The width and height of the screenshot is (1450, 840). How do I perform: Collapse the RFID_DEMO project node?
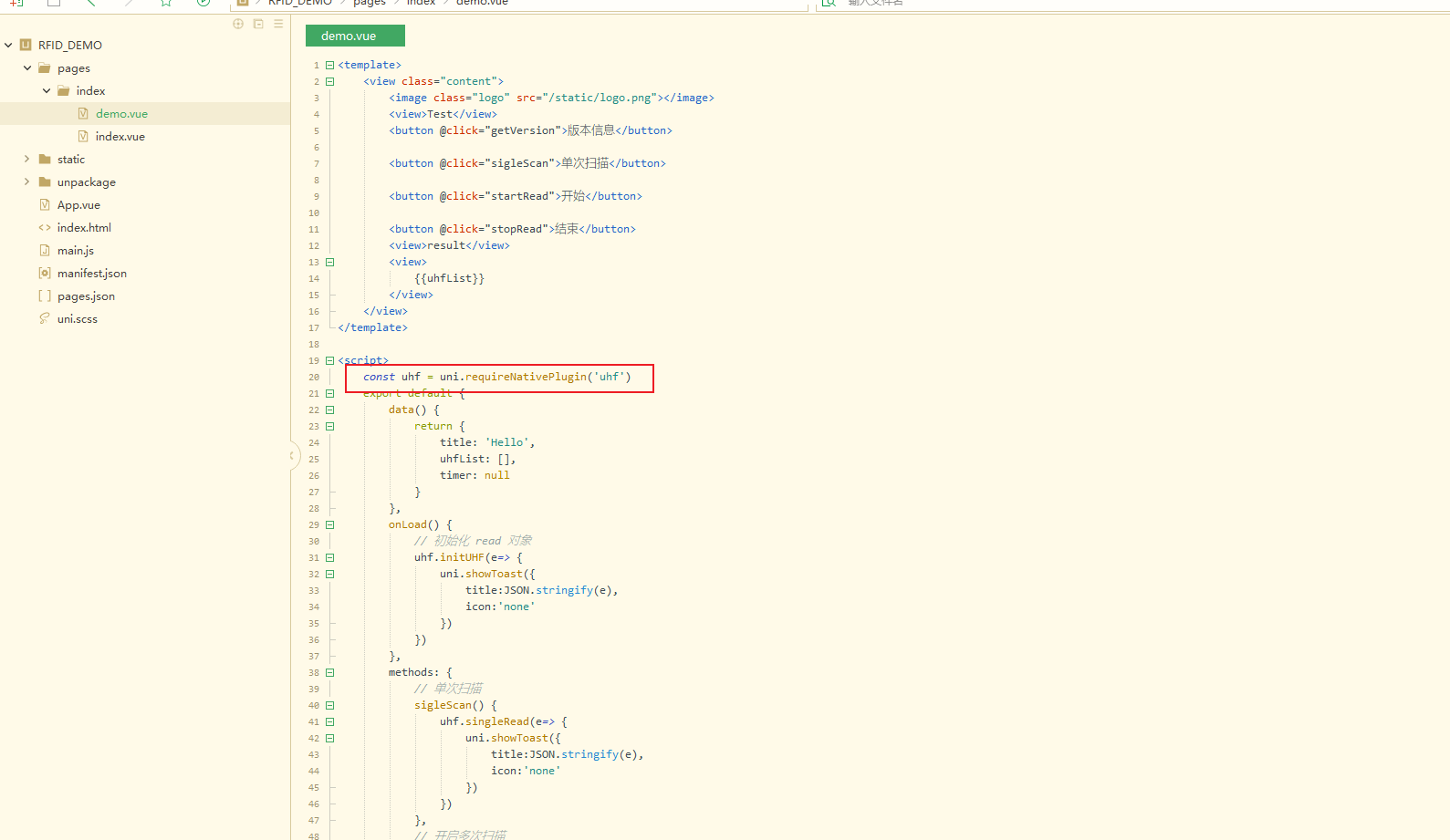(8, 45)
